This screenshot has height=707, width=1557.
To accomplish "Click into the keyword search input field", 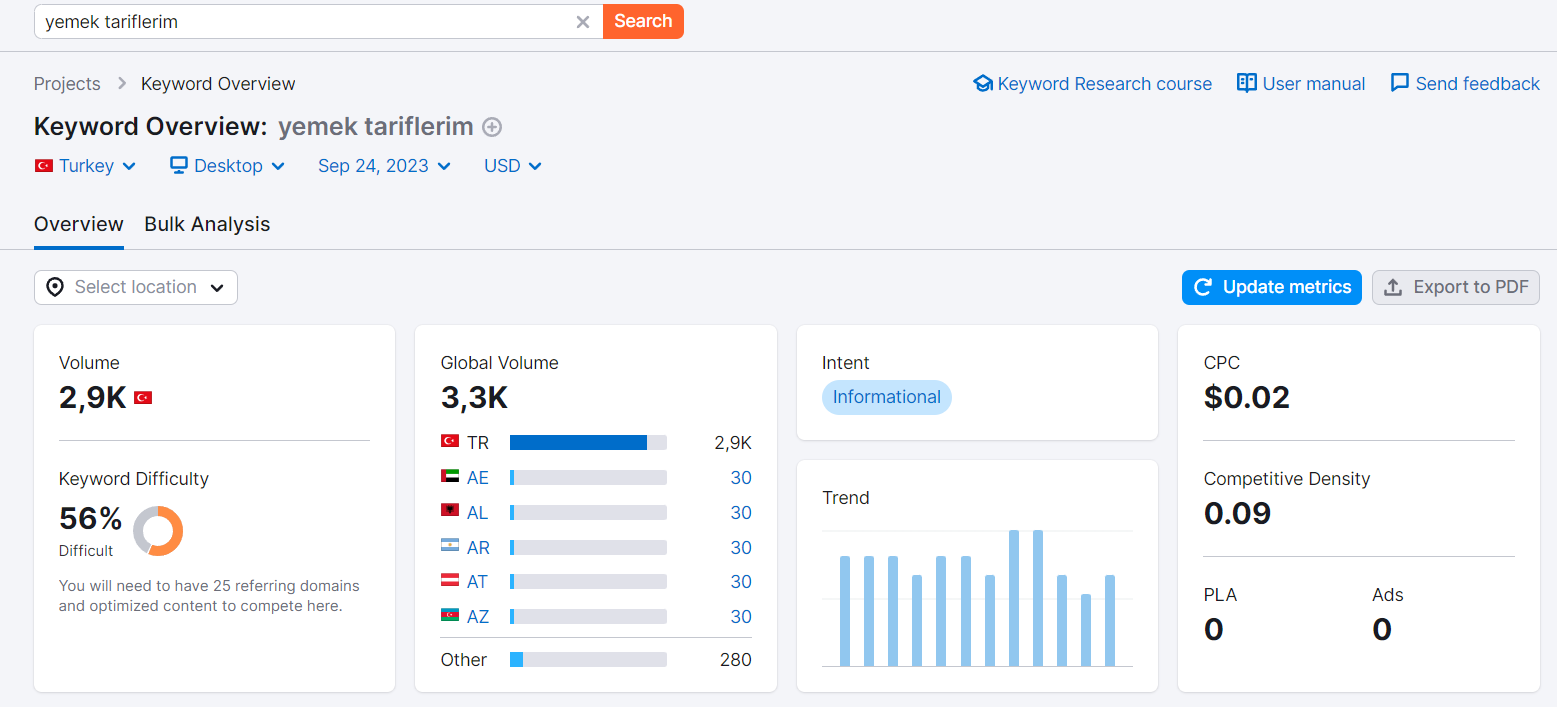I will [x=305, y=22].
